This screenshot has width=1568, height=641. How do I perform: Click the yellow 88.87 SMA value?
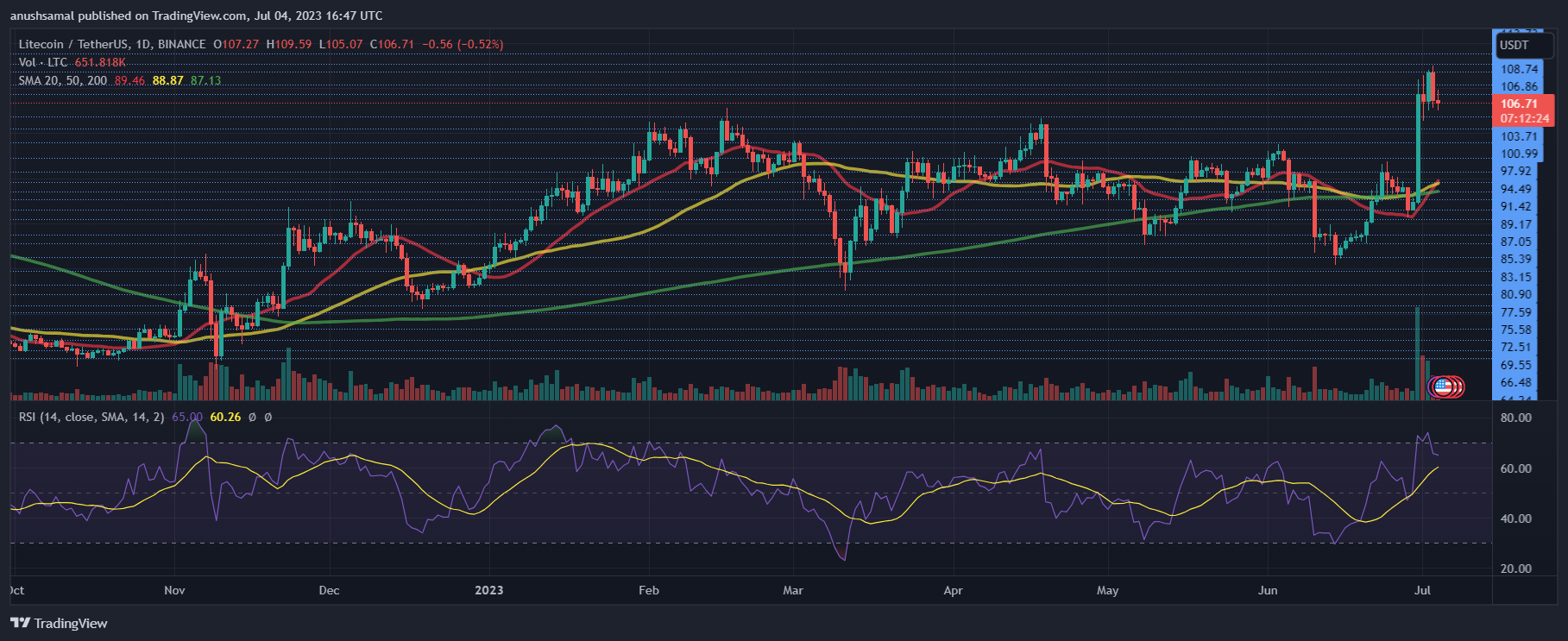[167, 80]
